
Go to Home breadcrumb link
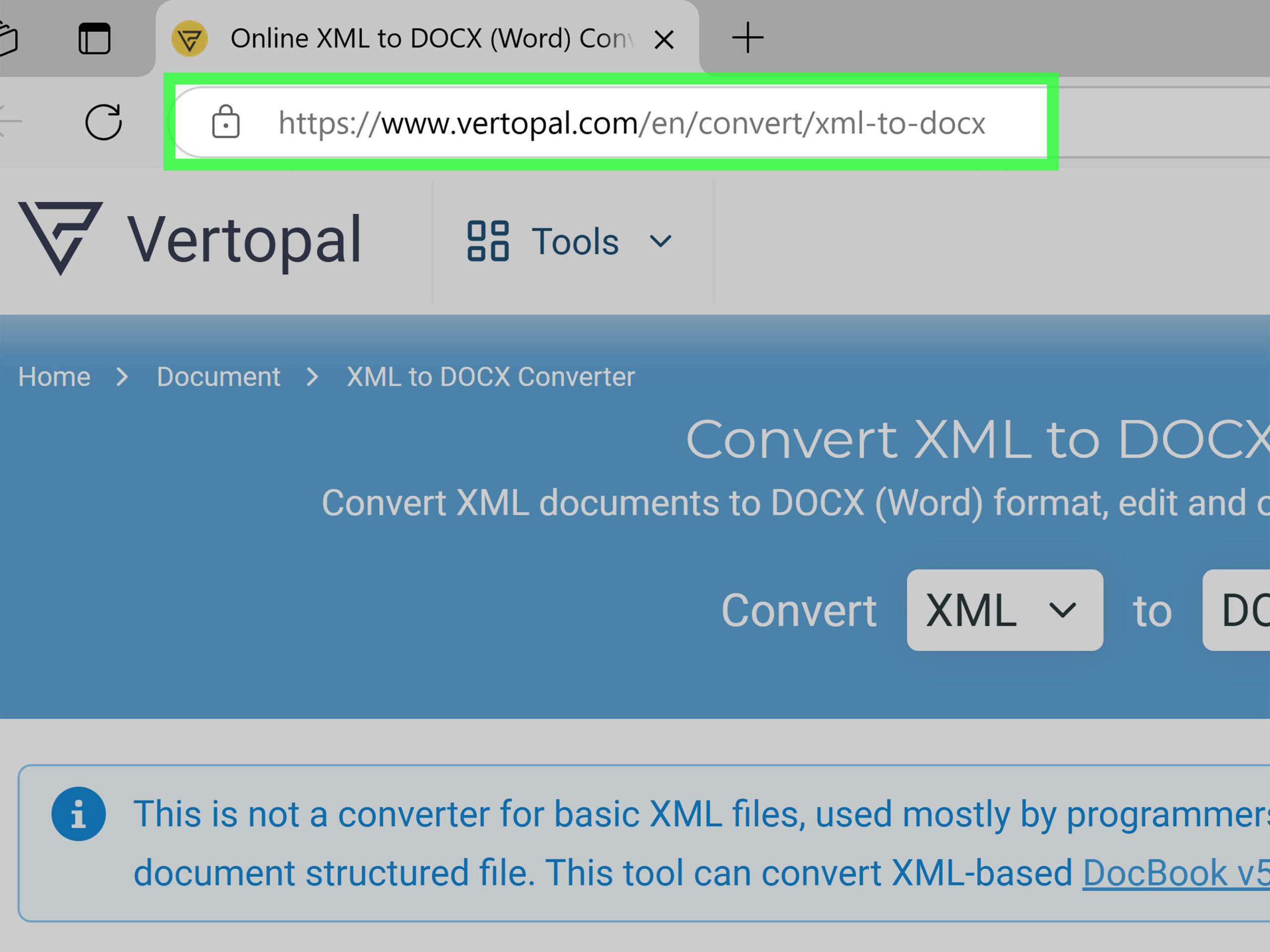coord(54,377)
